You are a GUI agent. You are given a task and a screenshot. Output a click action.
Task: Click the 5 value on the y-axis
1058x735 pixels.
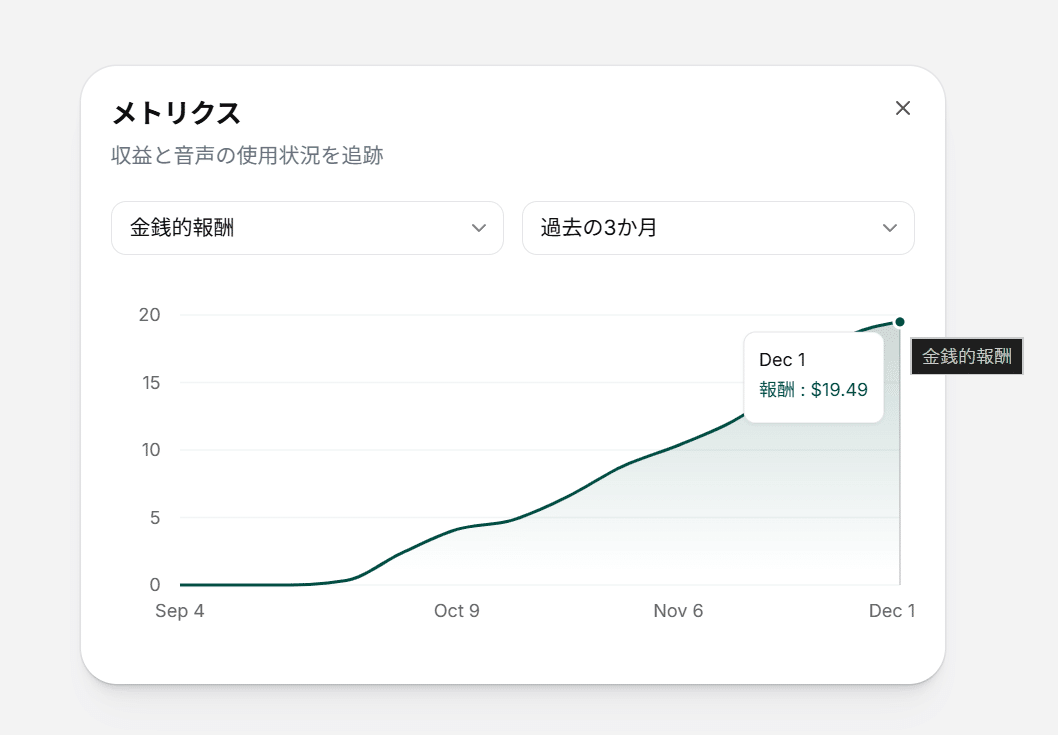(x=154, y=518)
